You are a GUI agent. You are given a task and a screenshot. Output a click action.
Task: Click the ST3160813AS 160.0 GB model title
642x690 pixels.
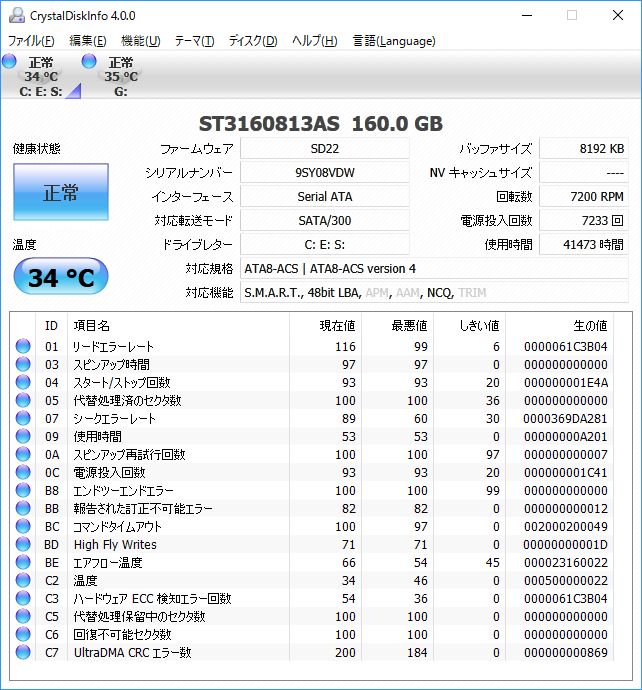click(x=321, y=124)
